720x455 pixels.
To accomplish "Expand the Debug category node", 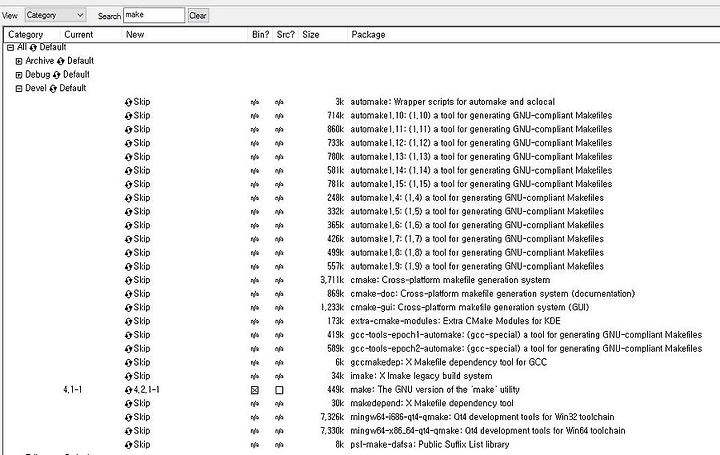I will 19,75.
